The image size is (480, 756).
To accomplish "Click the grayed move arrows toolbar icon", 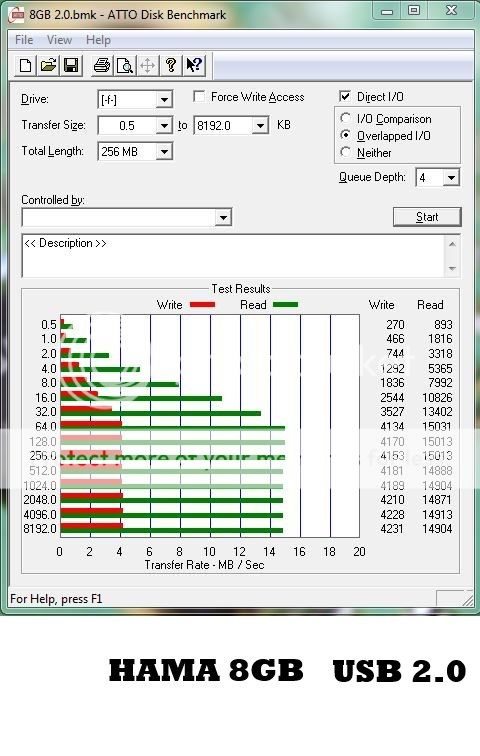I will [x=147, y=65].
